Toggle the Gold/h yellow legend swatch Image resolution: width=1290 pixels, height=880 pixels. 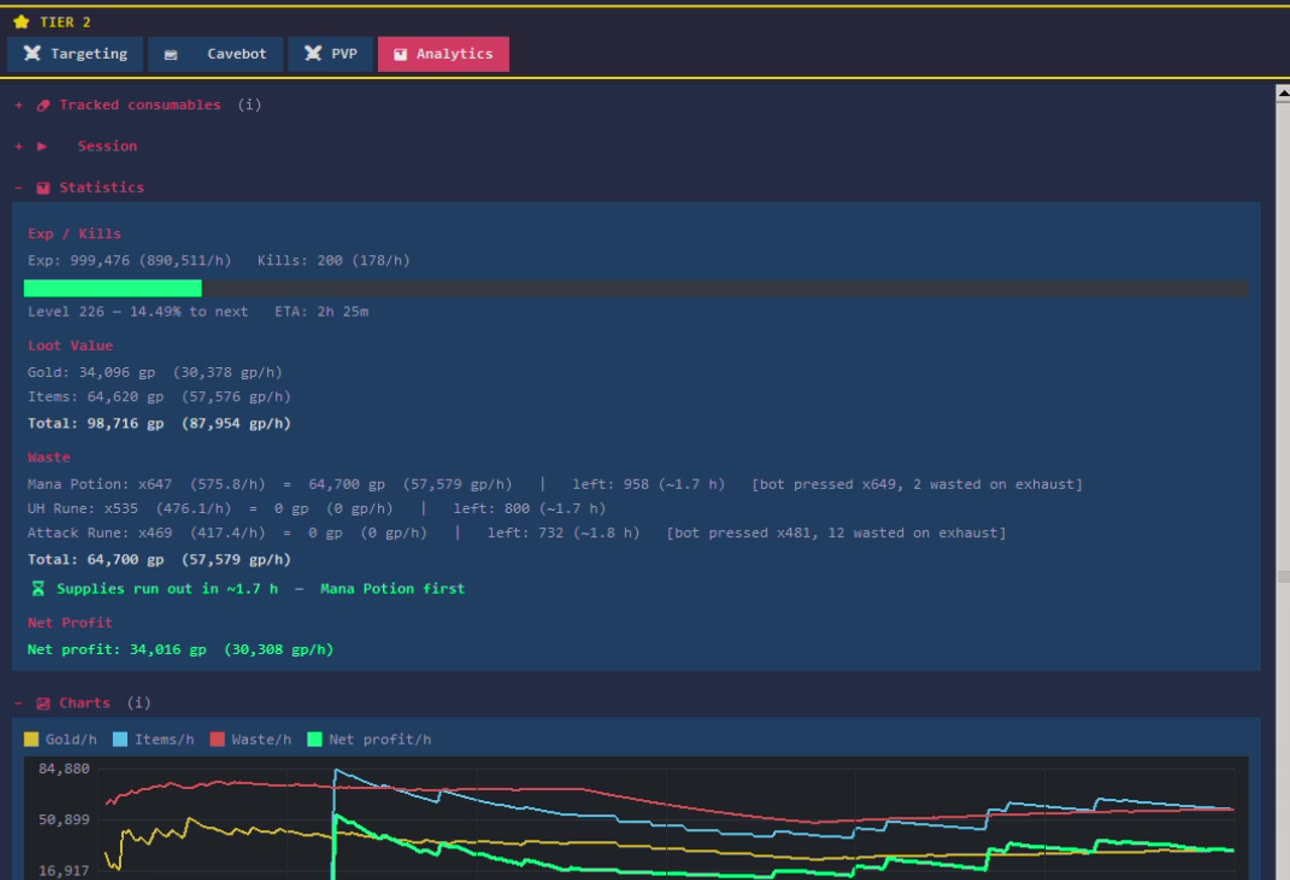pos(31,740)
